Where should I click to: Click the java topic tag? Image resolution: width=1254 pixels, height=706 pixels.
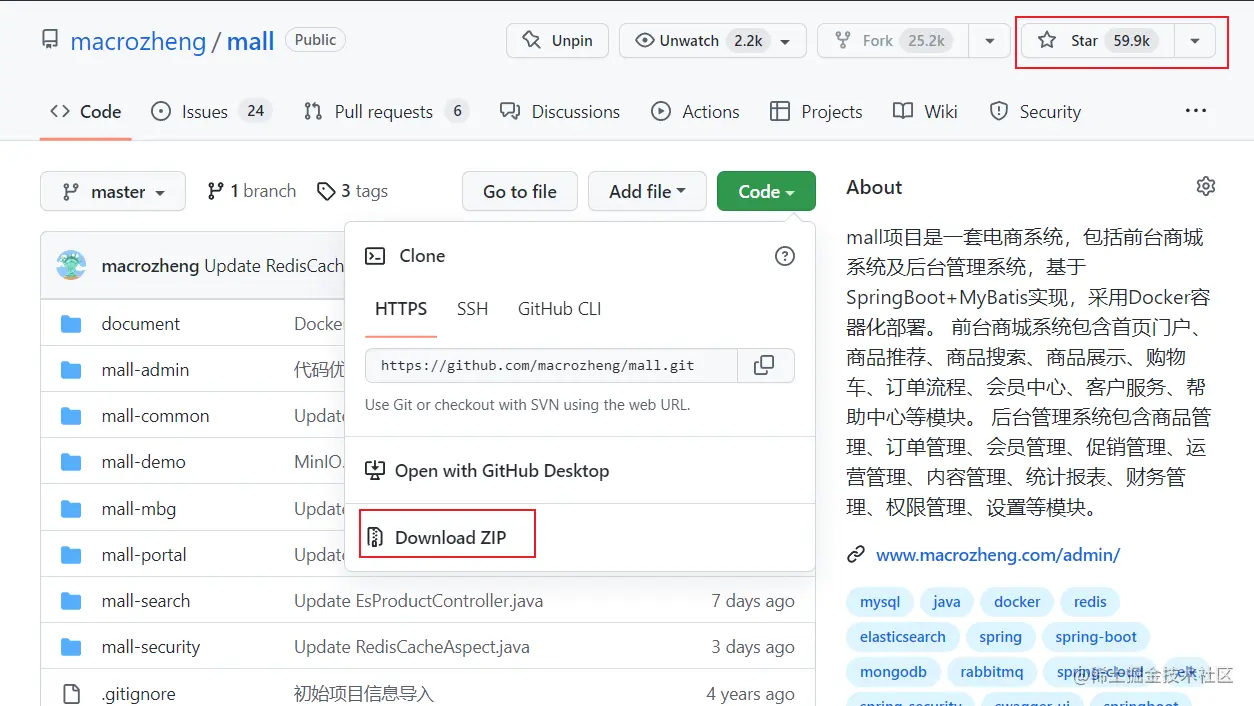tap(946, 602)
